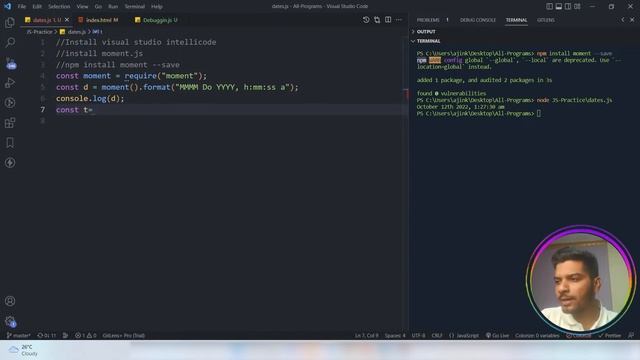The width and height of the screenshot is (640, 360).
Task: Open Source Control view in activity bar
Action: tap(10, 63)
